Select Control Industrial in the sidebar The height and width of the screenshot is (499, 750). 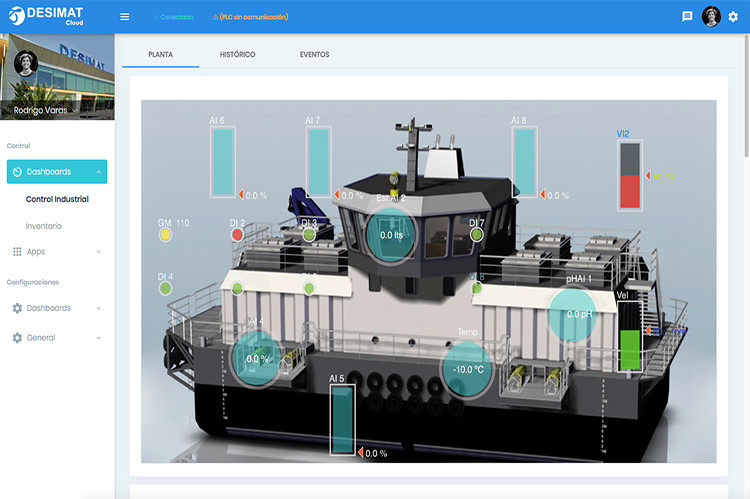[57, 199]
